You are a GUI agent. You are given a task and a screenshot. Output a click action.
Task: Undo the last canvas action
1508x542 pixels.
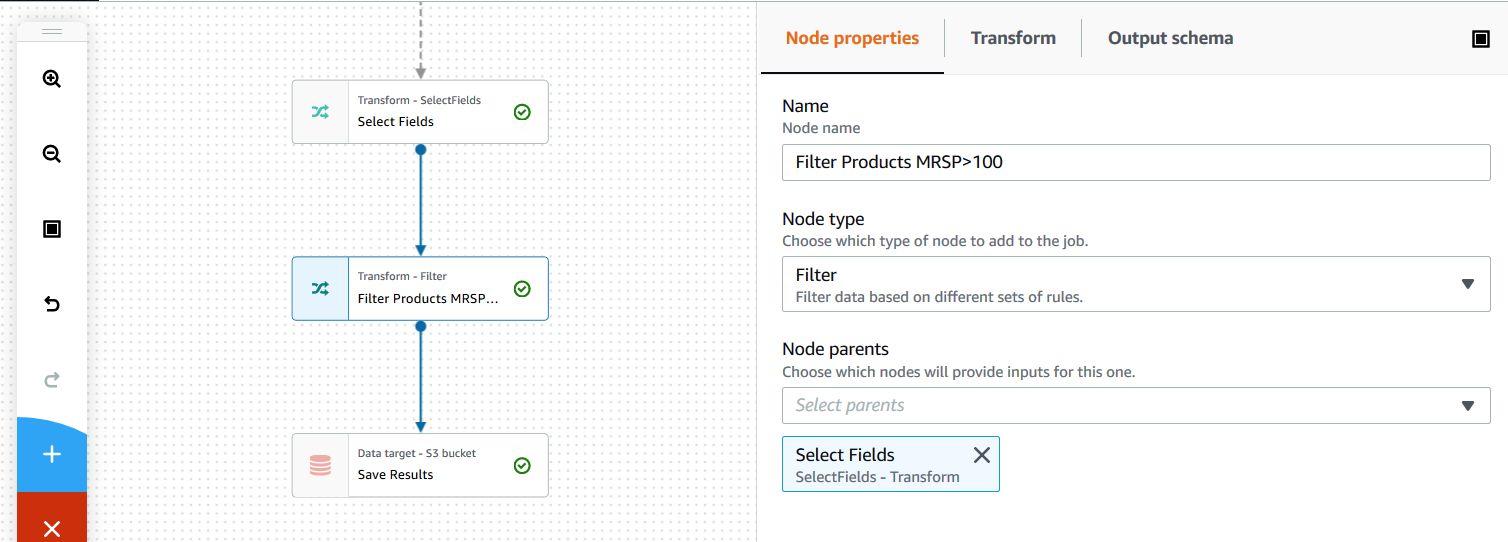tap(52, 304)
